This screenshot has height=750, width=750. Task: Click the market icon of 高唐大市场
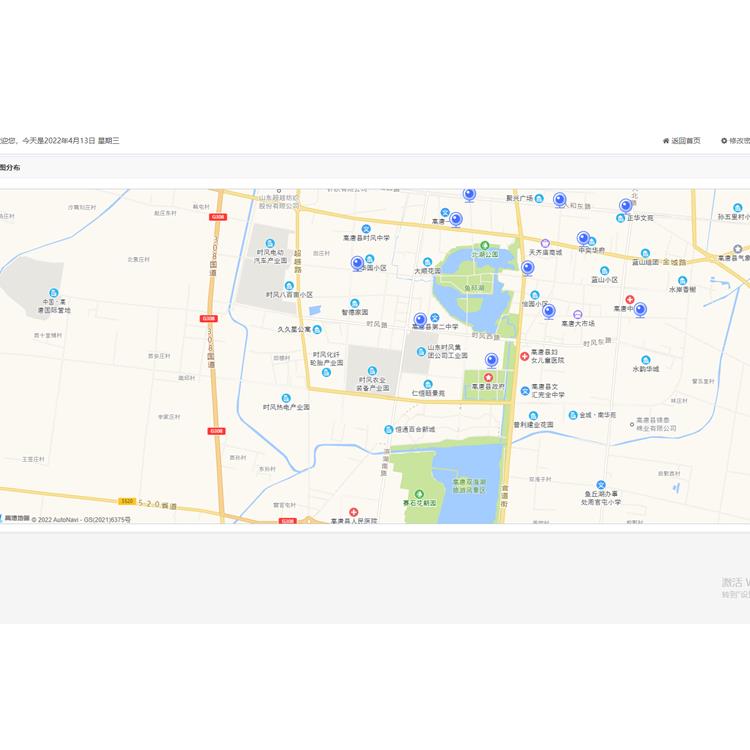pos(577,315)
